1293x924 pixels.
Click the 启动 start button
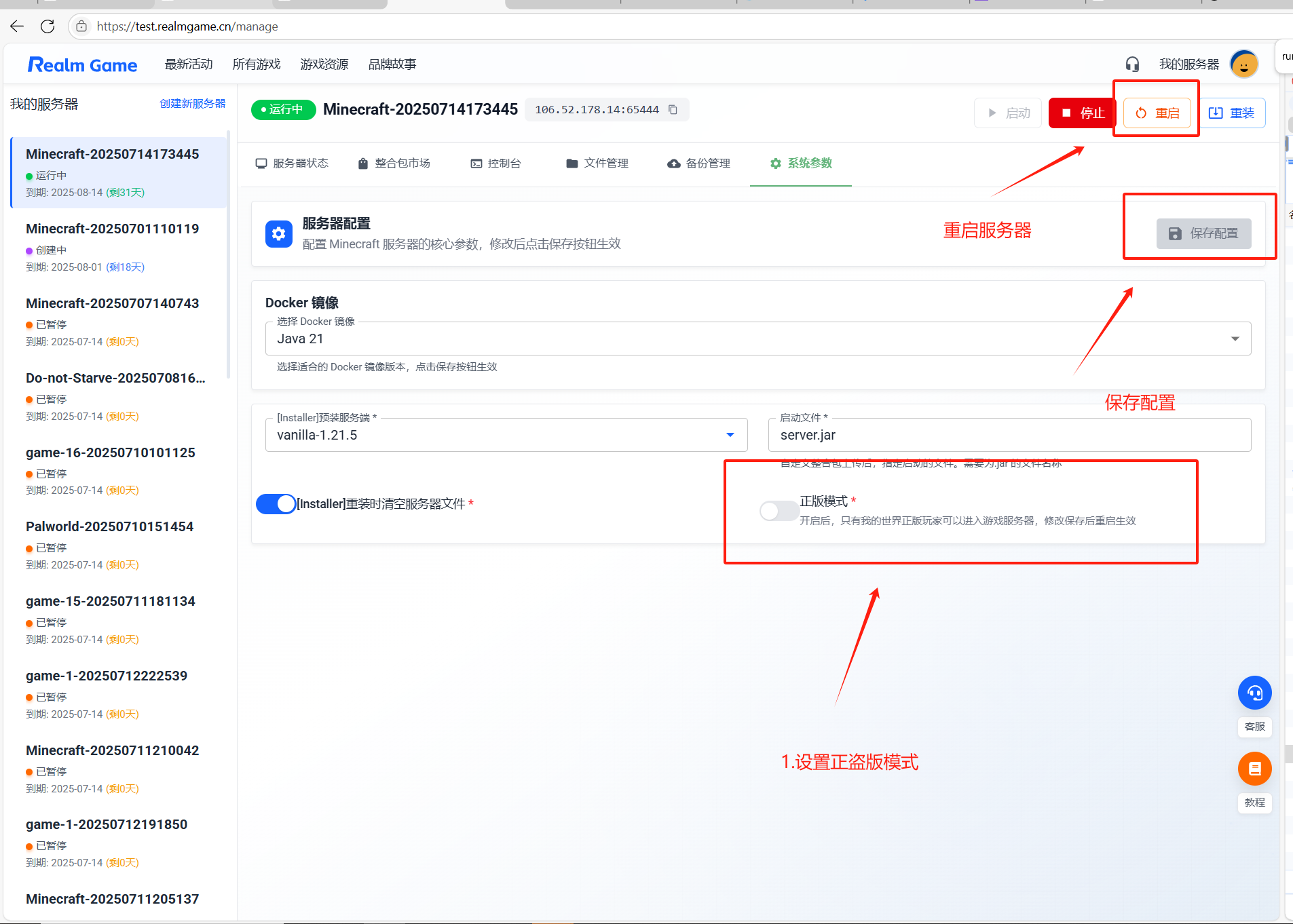(1008, 113)
